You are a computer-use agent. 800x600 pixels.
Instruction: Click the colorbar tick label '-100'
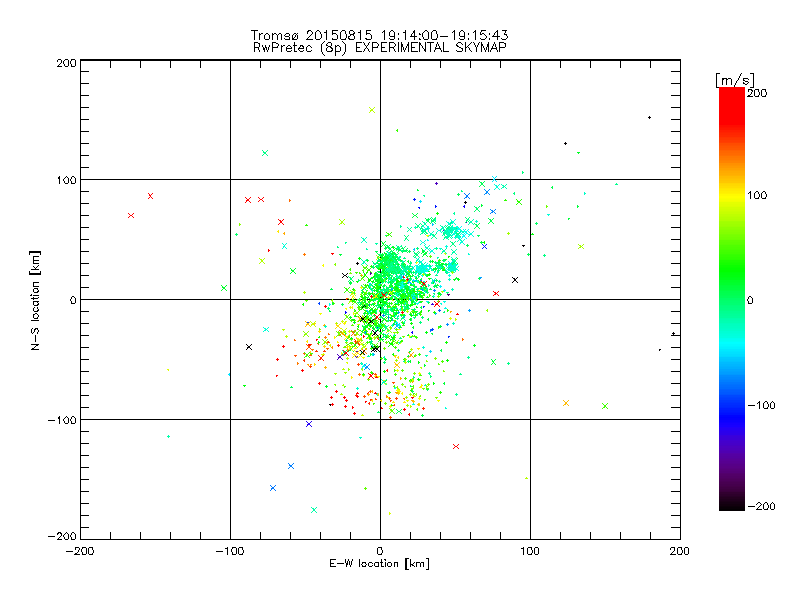[x=761, y=405]
